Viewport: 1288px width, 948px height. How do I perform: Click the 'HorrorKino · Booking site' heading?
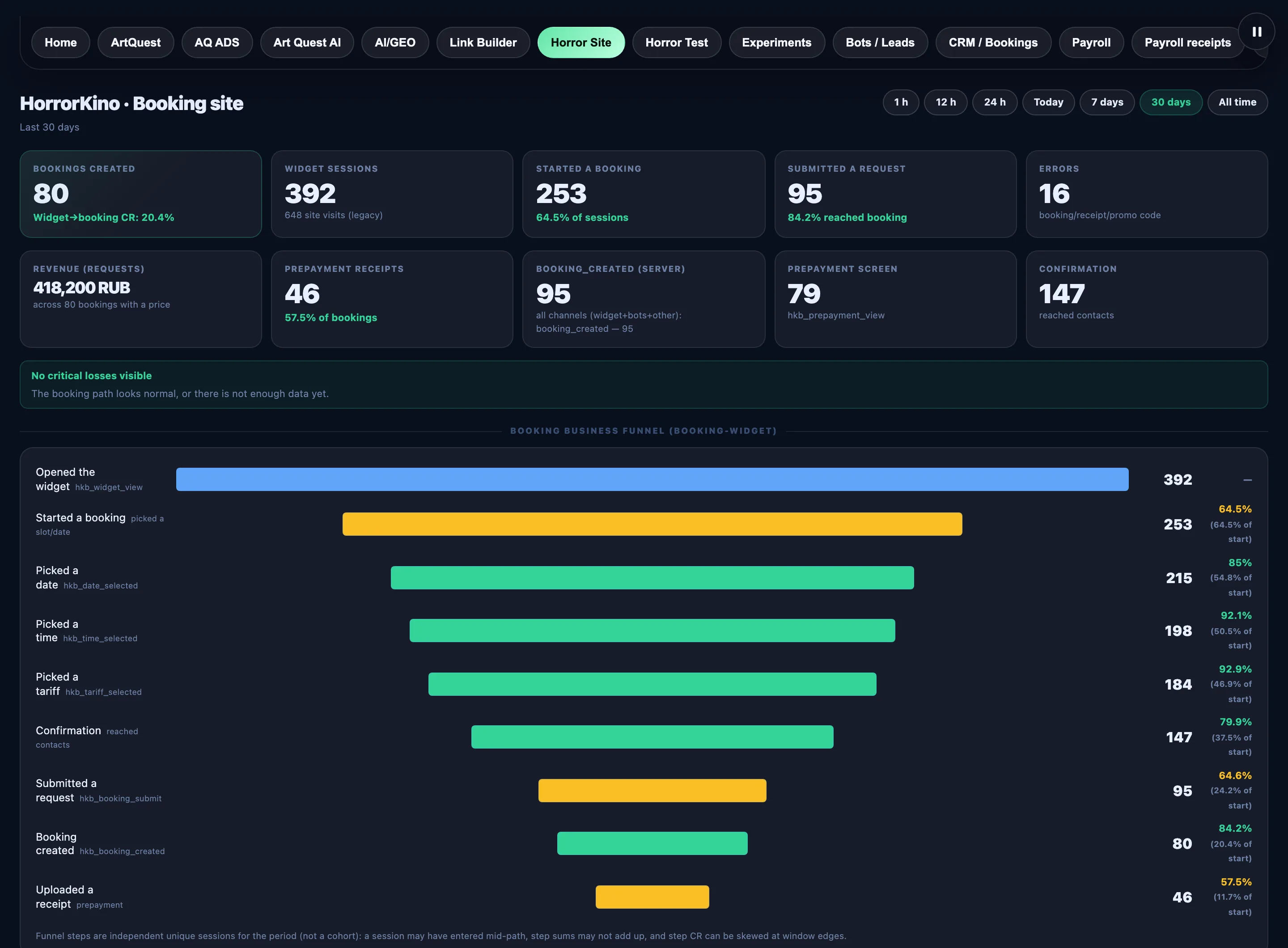(x=131, y=103)
